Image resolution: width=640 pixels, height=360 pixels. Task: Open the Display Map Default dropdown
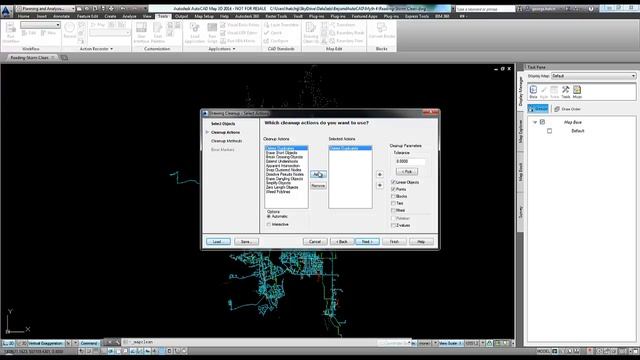pyautogui.click(x=594, y=76)
